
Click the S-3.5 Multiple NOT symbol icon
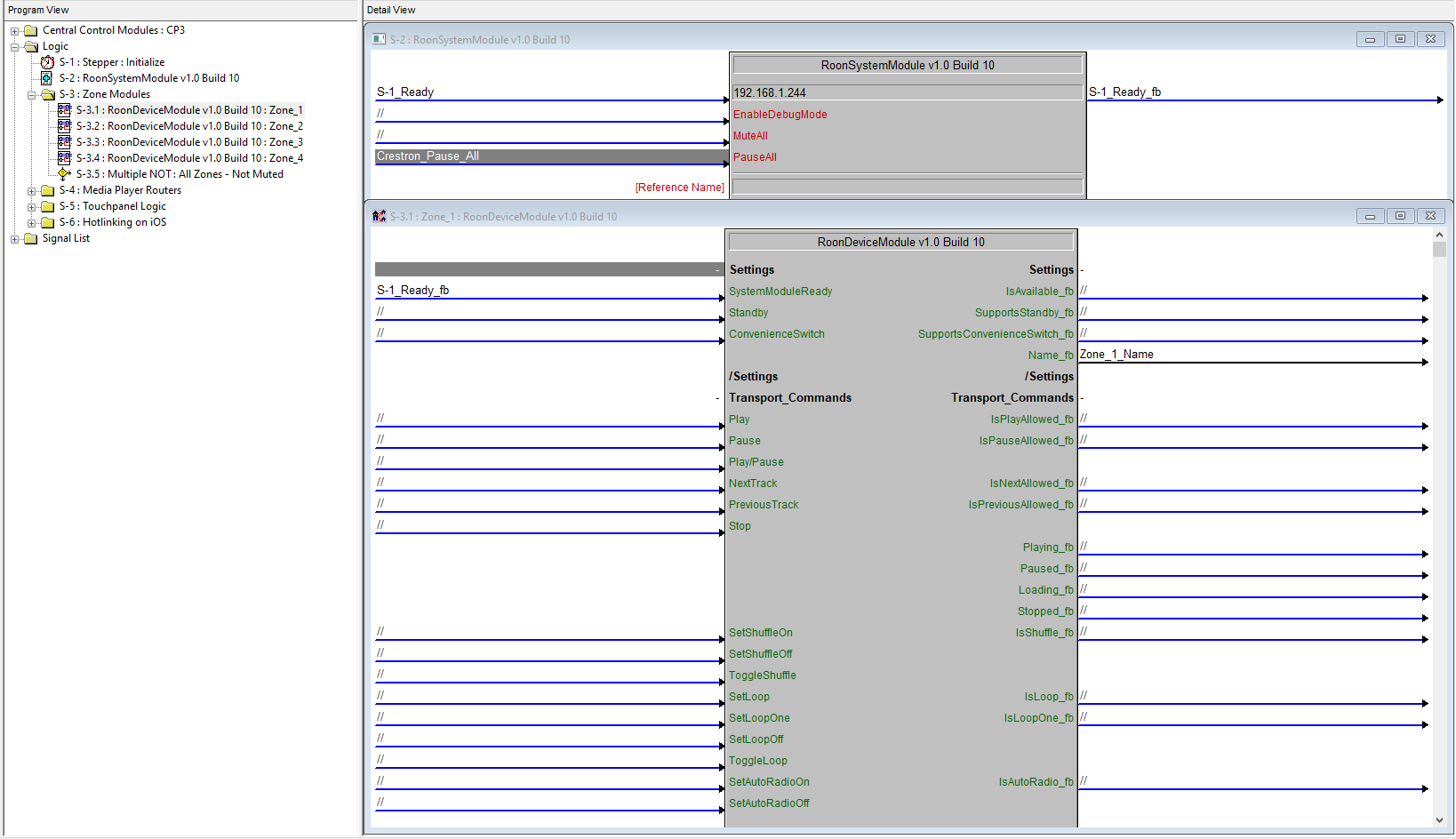64,174
